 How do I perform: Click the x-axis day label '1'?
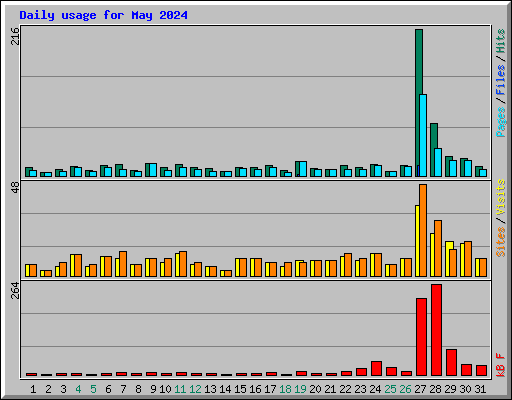(x=33, y=389)
